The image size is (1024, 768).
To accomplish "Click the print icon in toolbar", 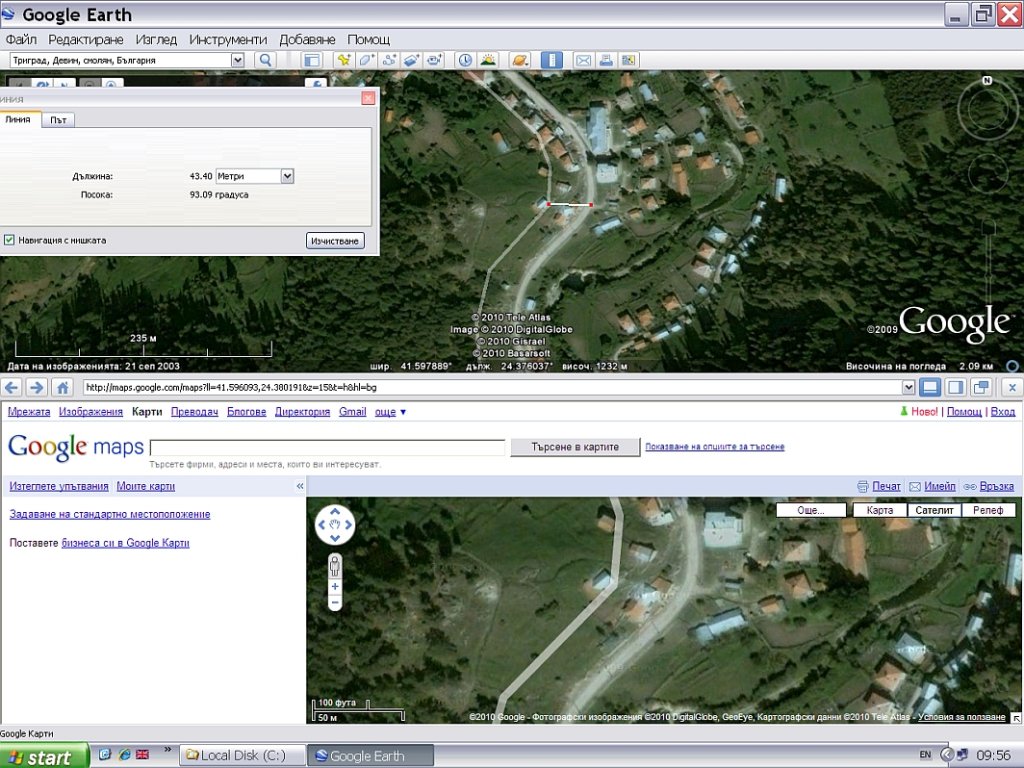I will coord(606,60).
